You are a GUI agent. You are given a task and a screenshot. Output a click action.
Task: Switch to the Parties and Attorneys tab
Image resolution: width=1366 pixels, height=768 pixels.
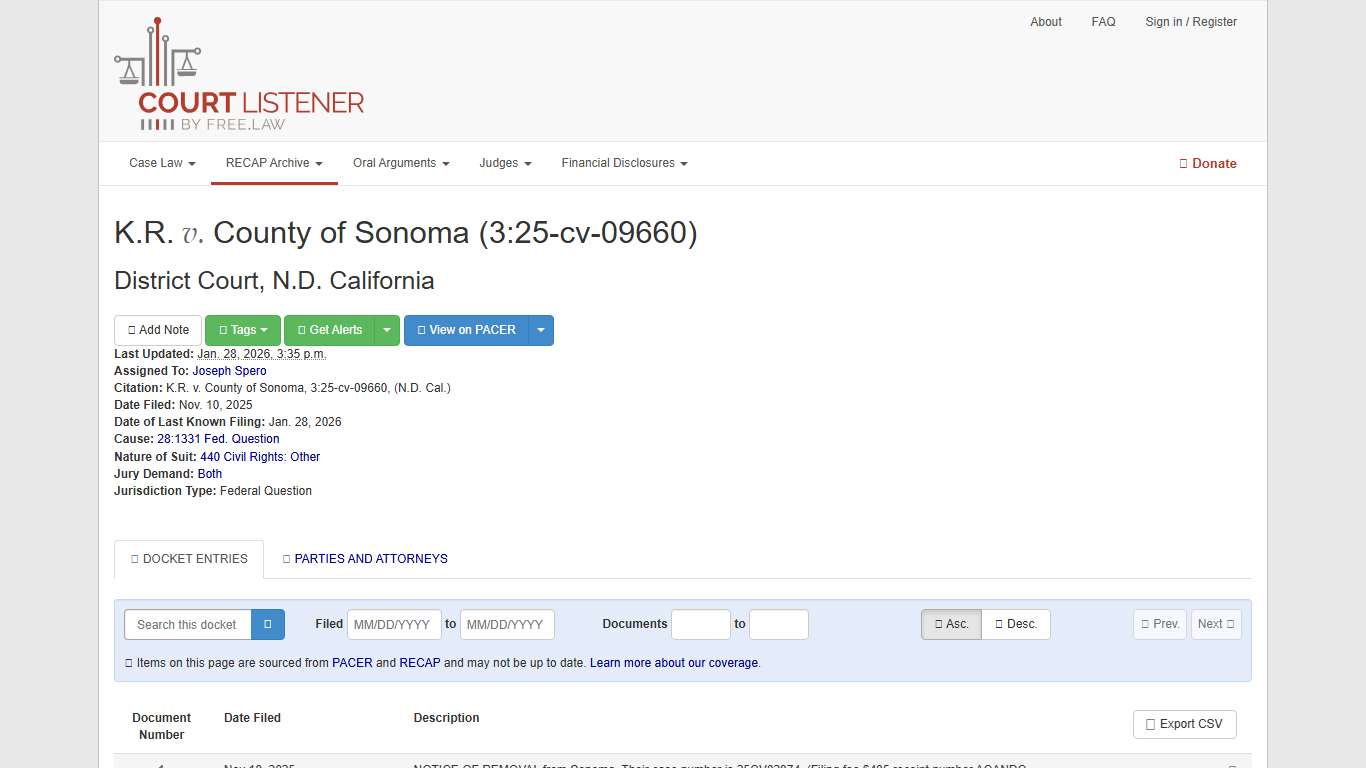tap(364, 559)
